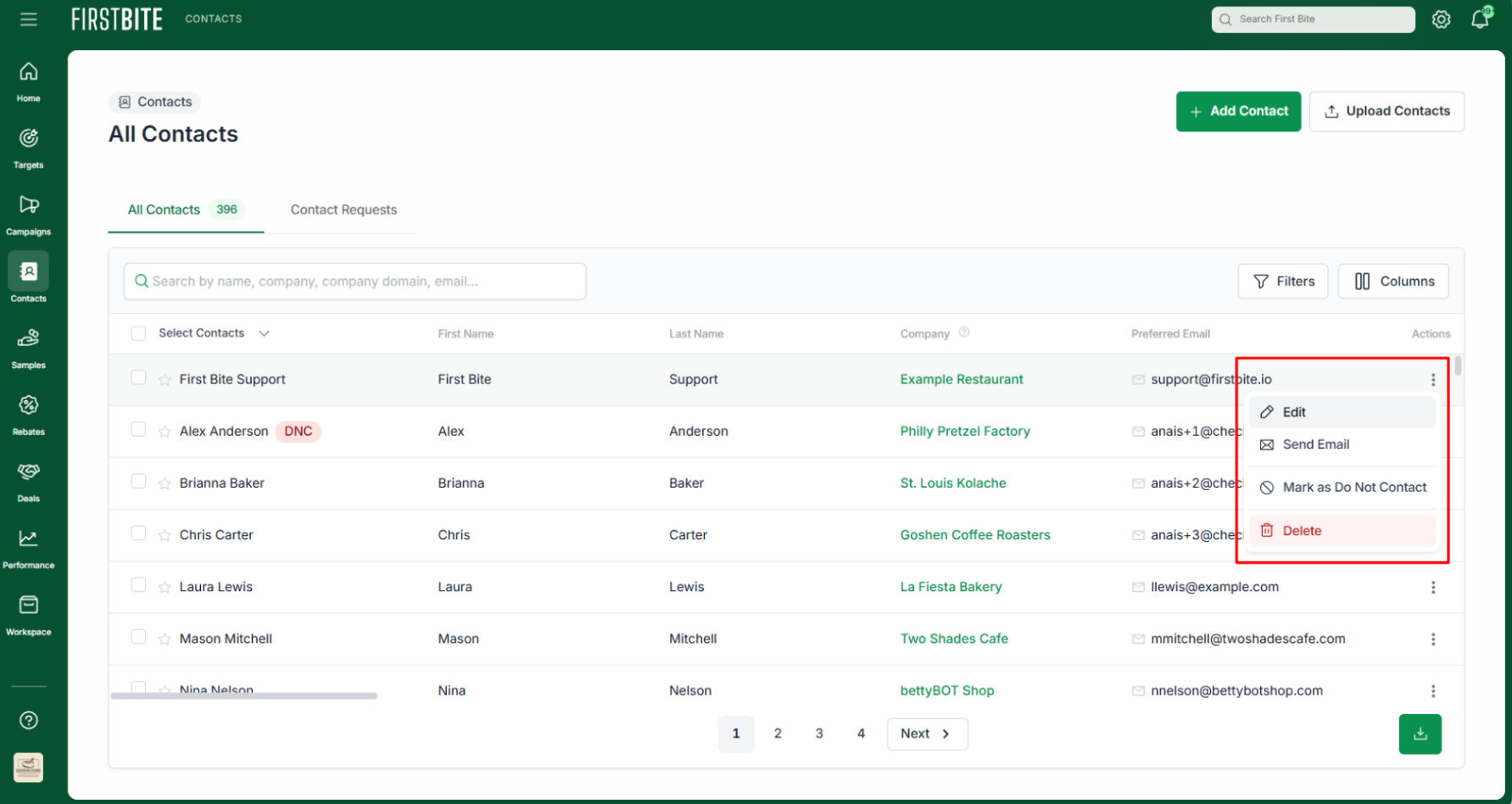Check the Mason Mitchell row checkbox

click(x=138, y=636)
